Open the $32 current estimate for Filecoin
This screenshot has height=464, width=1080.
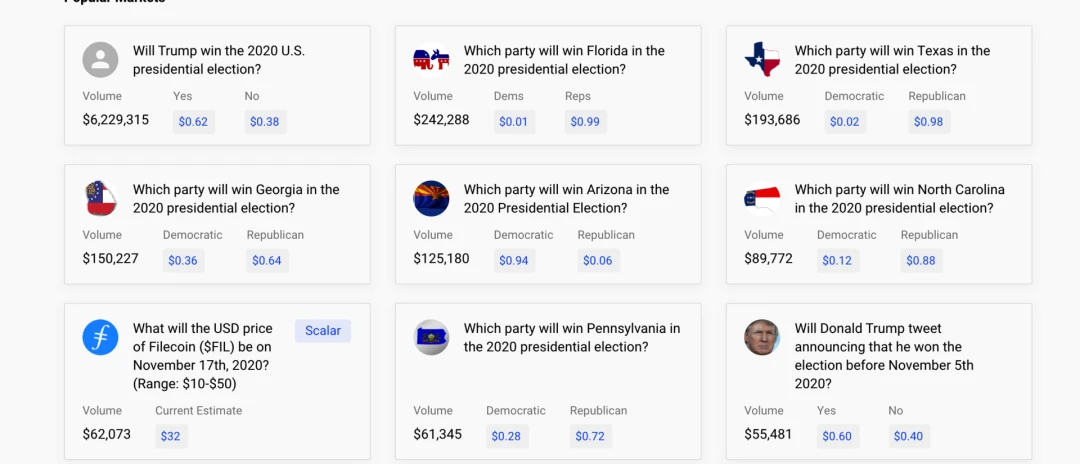171,436
